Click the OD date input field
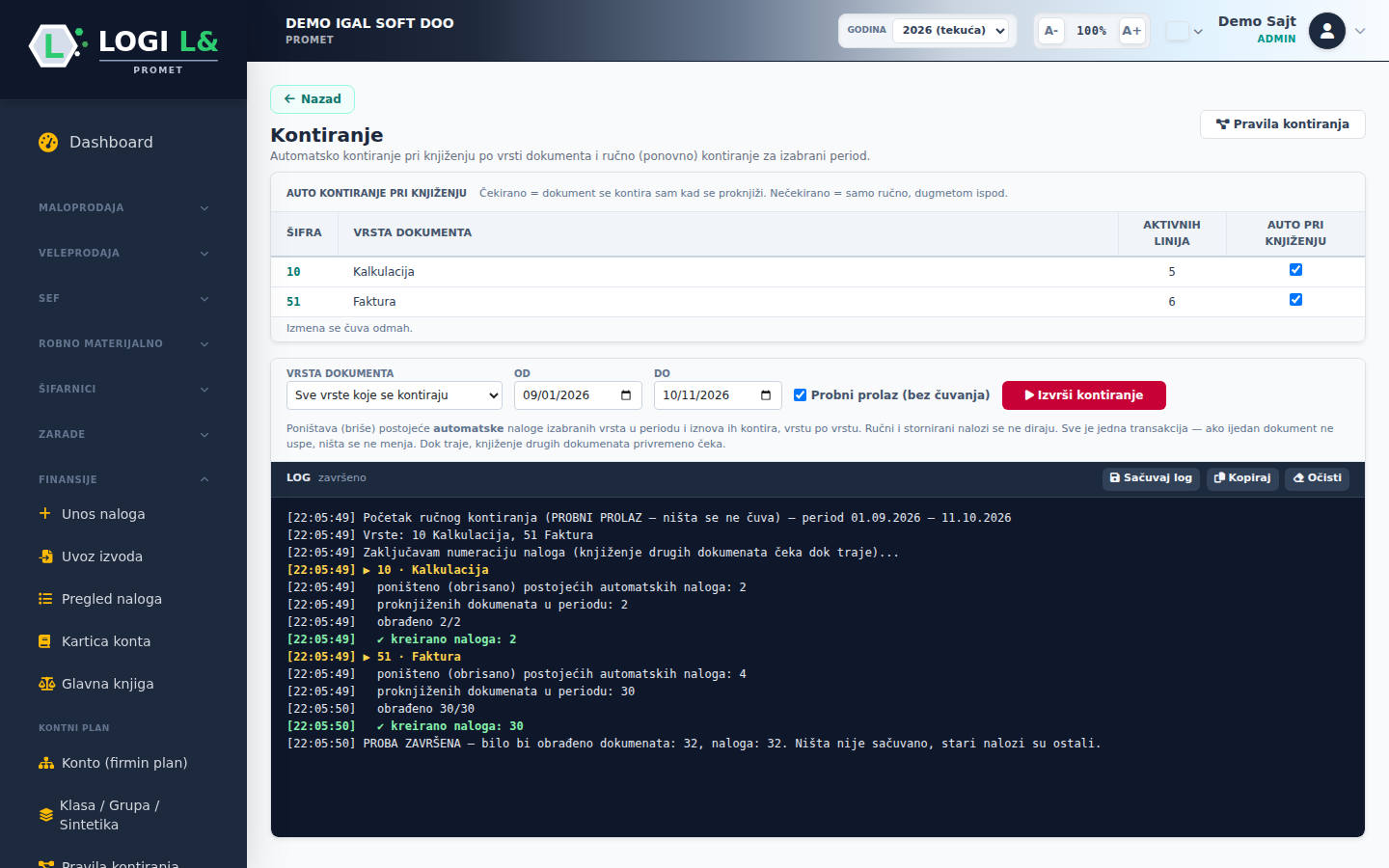Viewport: 1389px width, 868px height. [x=578, y=395]
